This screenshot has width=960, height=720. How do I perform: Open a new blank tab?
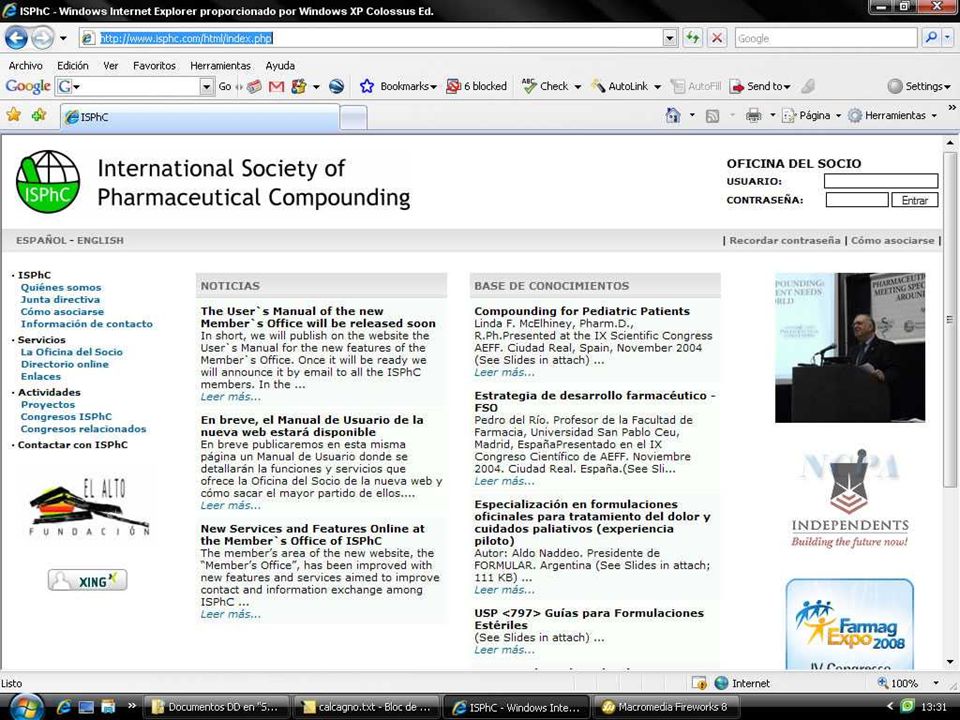353,117
